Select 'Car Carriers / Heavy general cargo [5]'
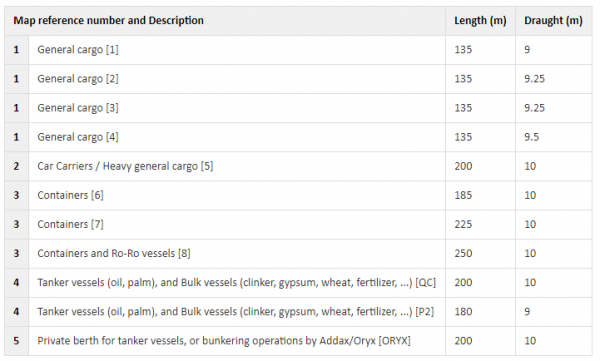 (125, 166)
